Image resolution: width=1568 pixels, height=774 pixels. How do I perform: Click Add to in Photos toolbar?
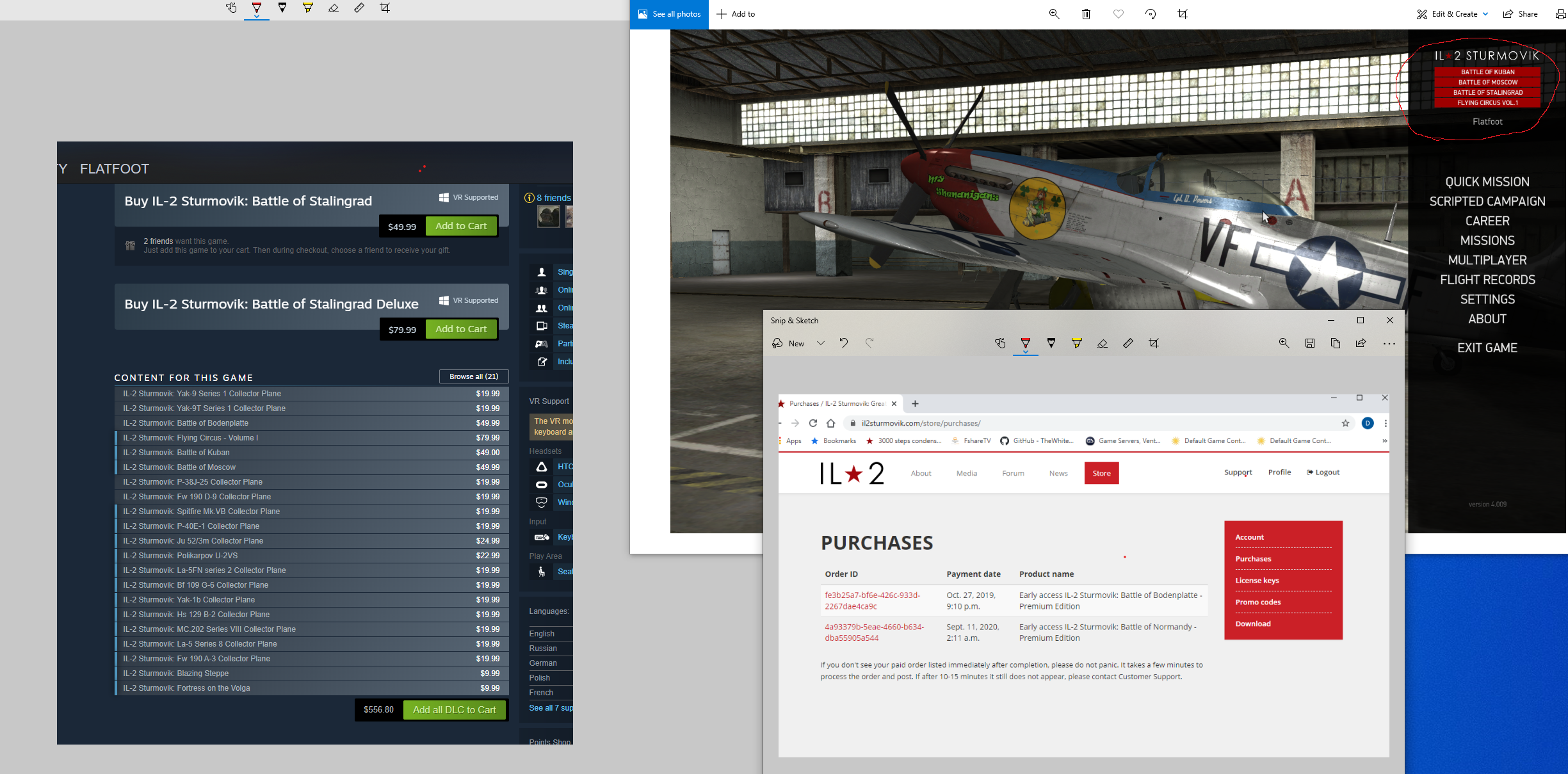click(x=736, y=14)
